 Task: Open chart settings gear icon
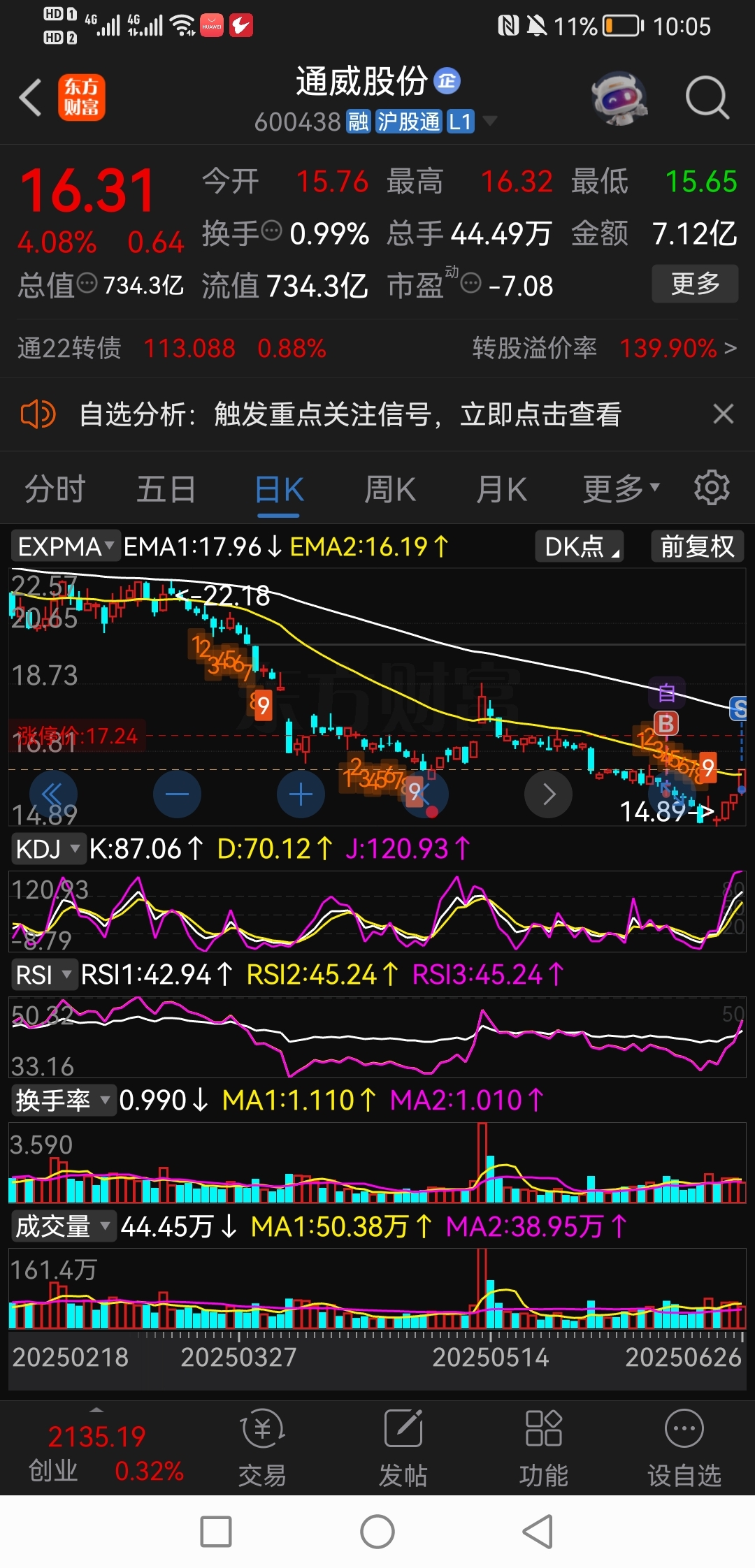712,488
